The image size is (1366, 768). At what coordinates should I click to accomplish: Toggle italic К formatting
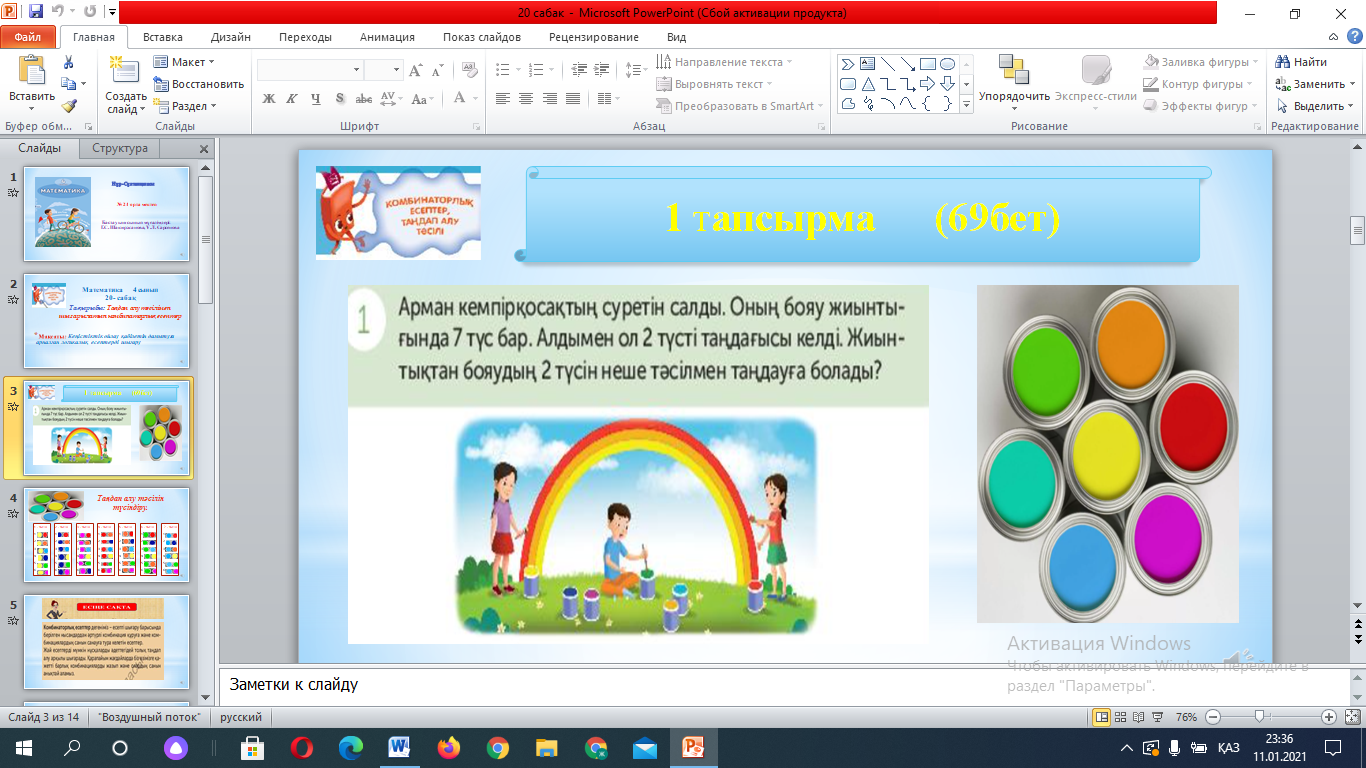coord(292,98)
